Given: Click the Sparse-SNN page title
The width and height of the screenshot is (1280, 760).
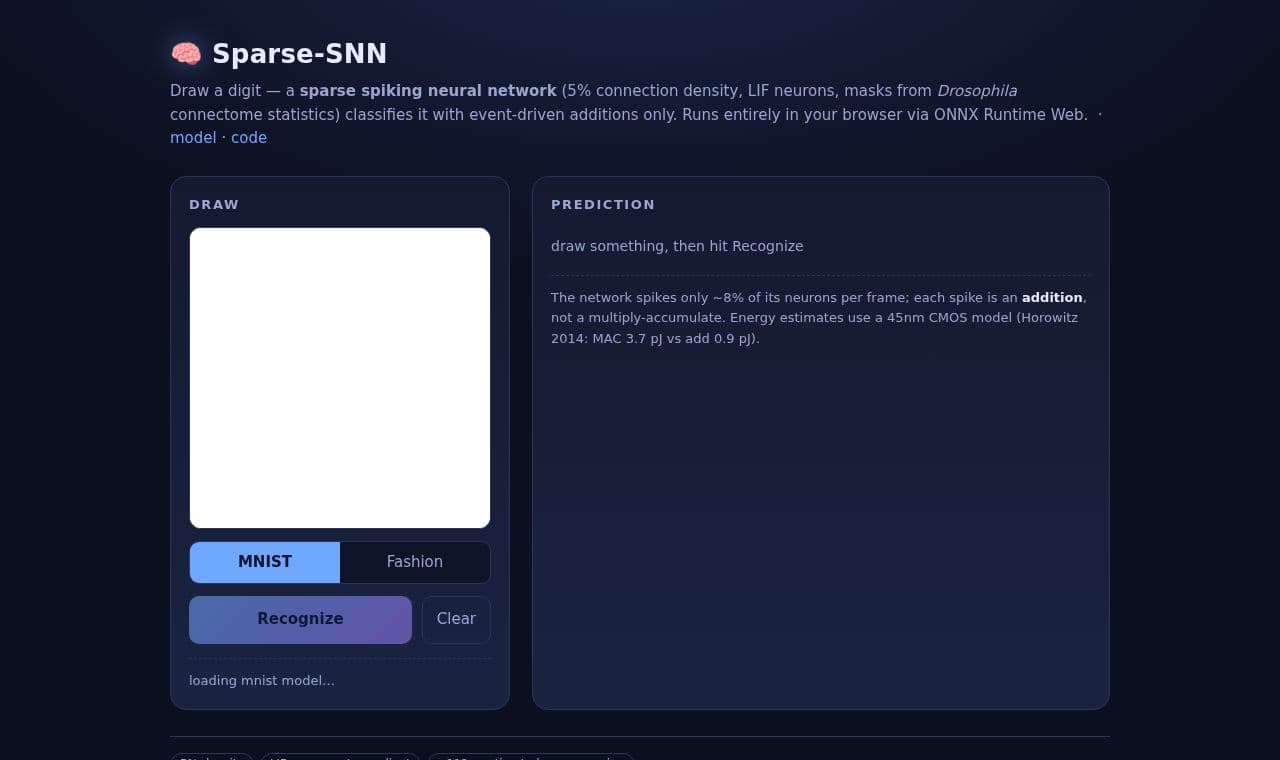Looking at the screenshot, I should click(299, 54).
